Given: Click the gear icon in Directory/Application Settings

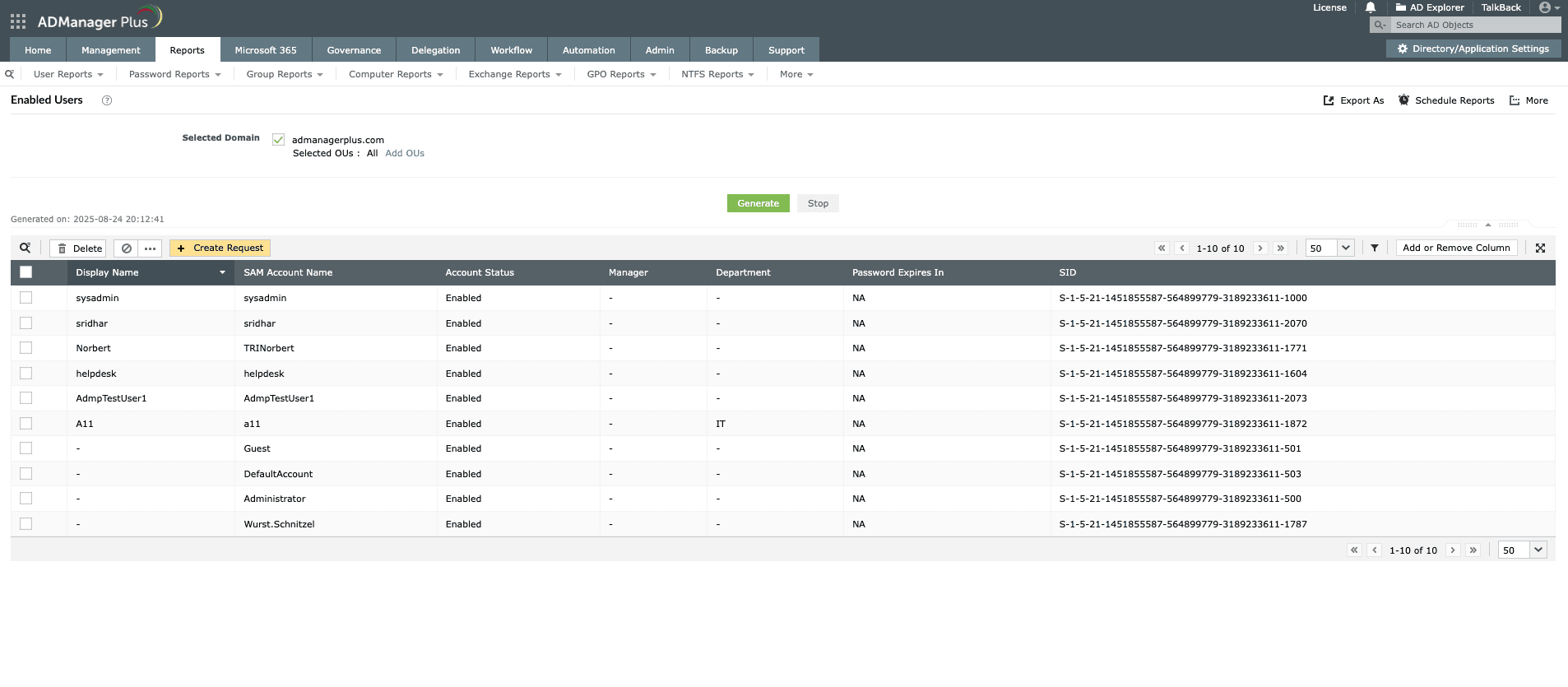Looking at the screenshot, I should (x=1403, y=49).
